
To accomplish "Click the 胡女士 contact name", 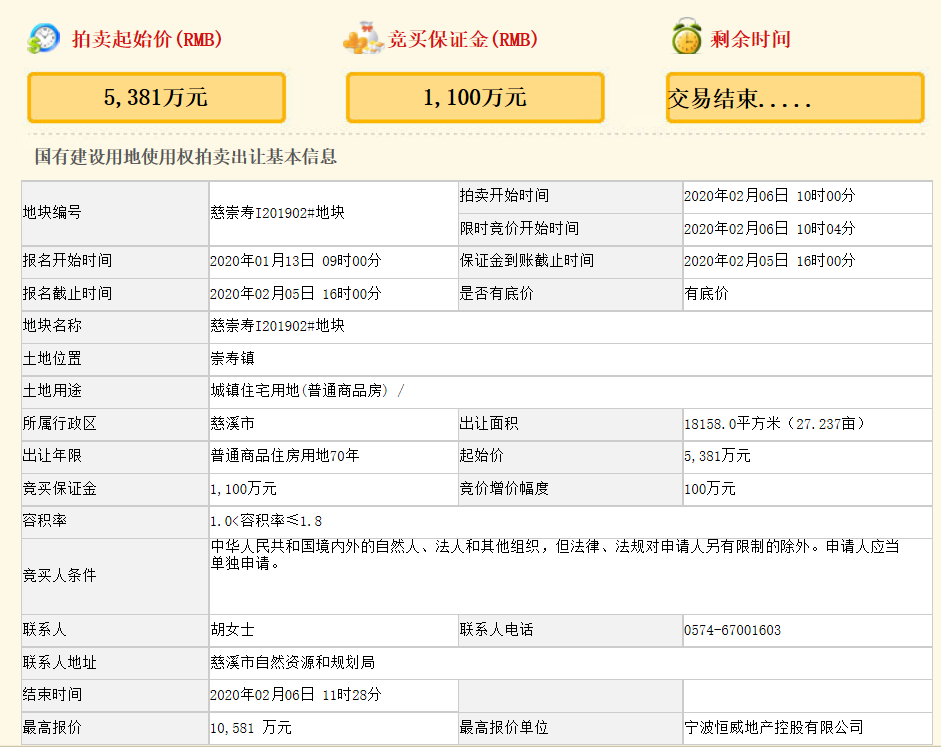I will [232, 630].
